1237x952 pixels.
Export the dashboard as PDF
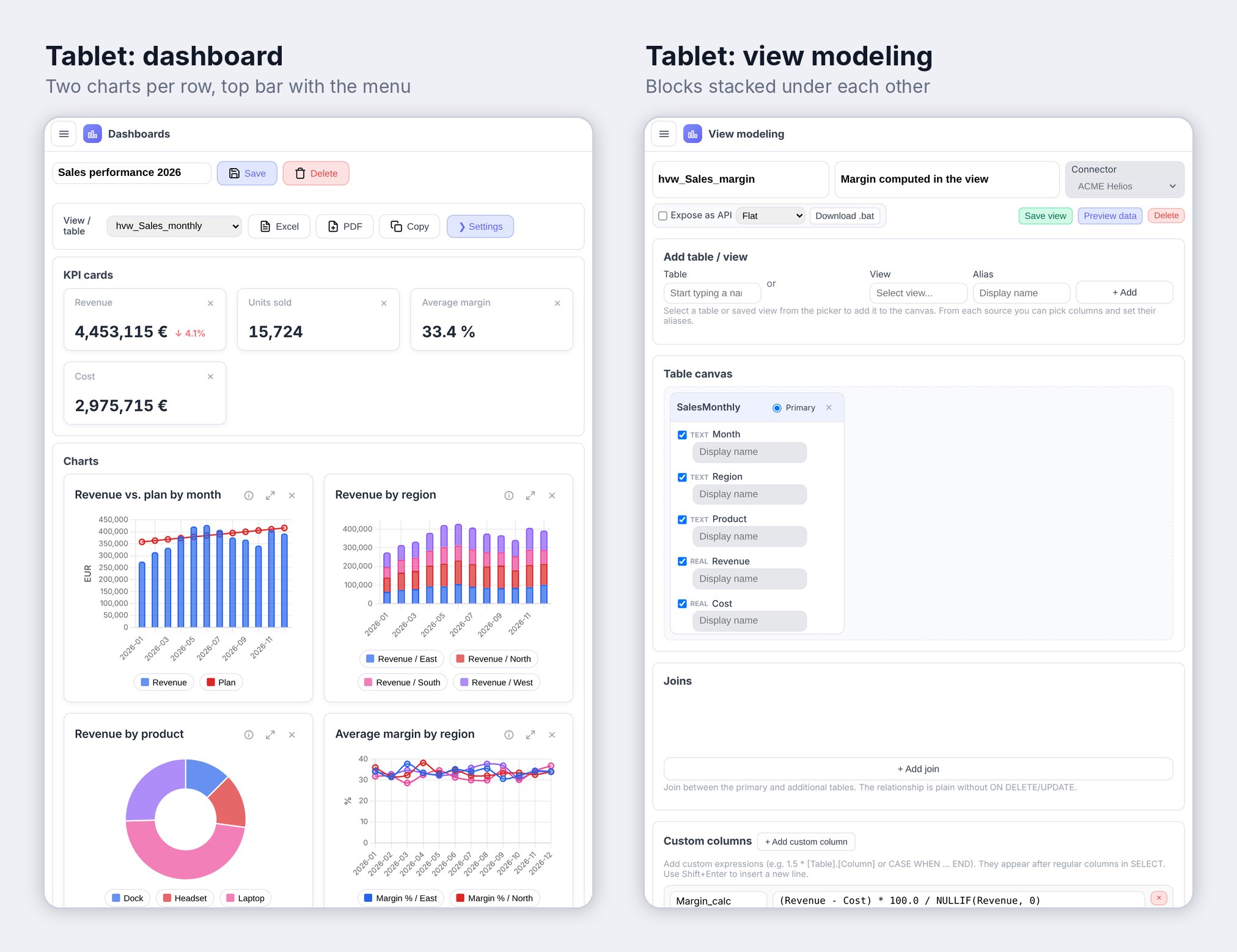[345, 227]
